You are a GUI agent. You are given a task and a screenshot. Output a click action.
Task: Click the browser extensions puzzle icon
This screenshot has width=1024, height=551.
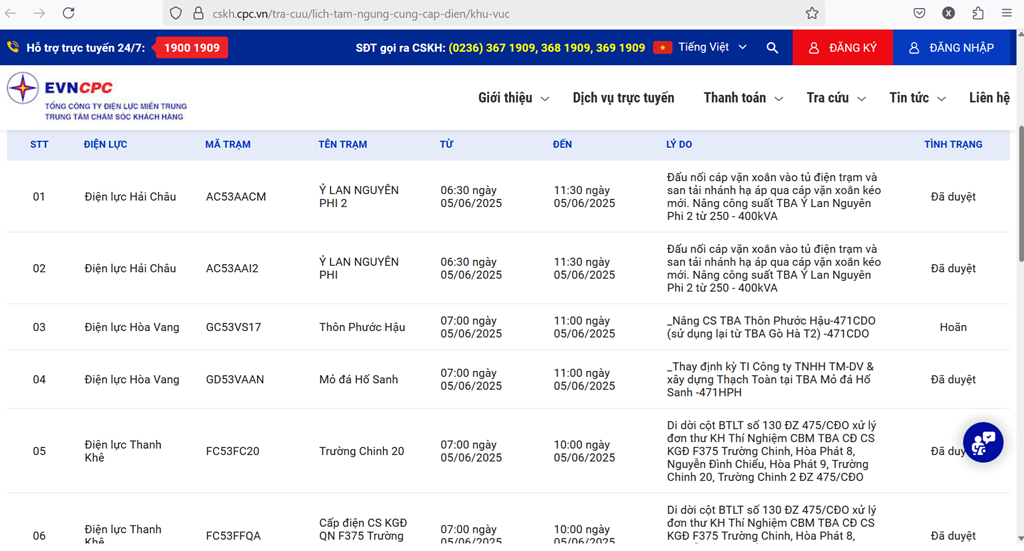pyautogui.click(x=978, y=13)
